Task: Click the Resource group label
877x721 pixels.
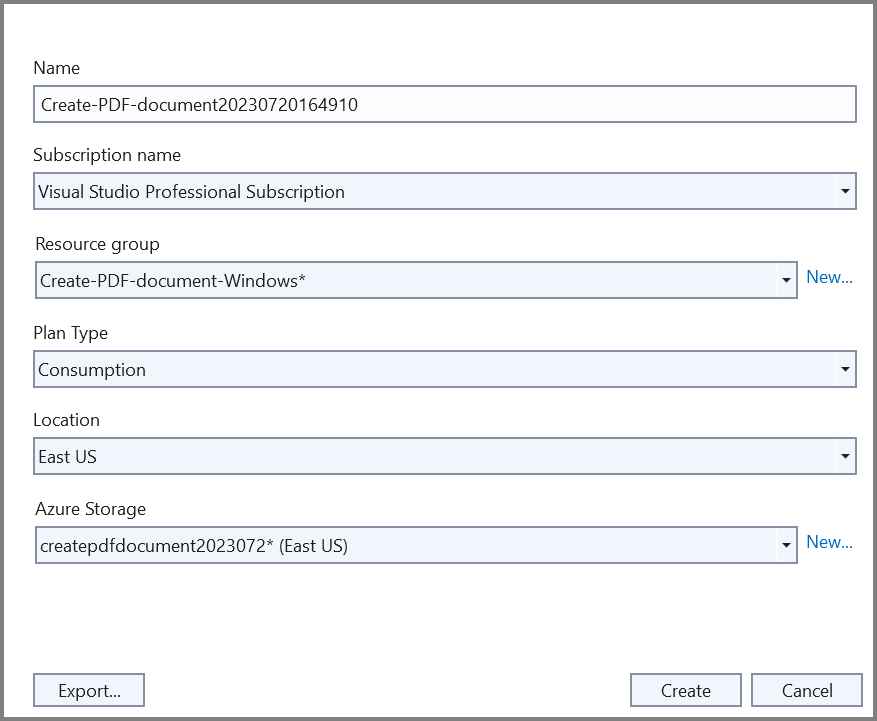Action: (97, 244)
